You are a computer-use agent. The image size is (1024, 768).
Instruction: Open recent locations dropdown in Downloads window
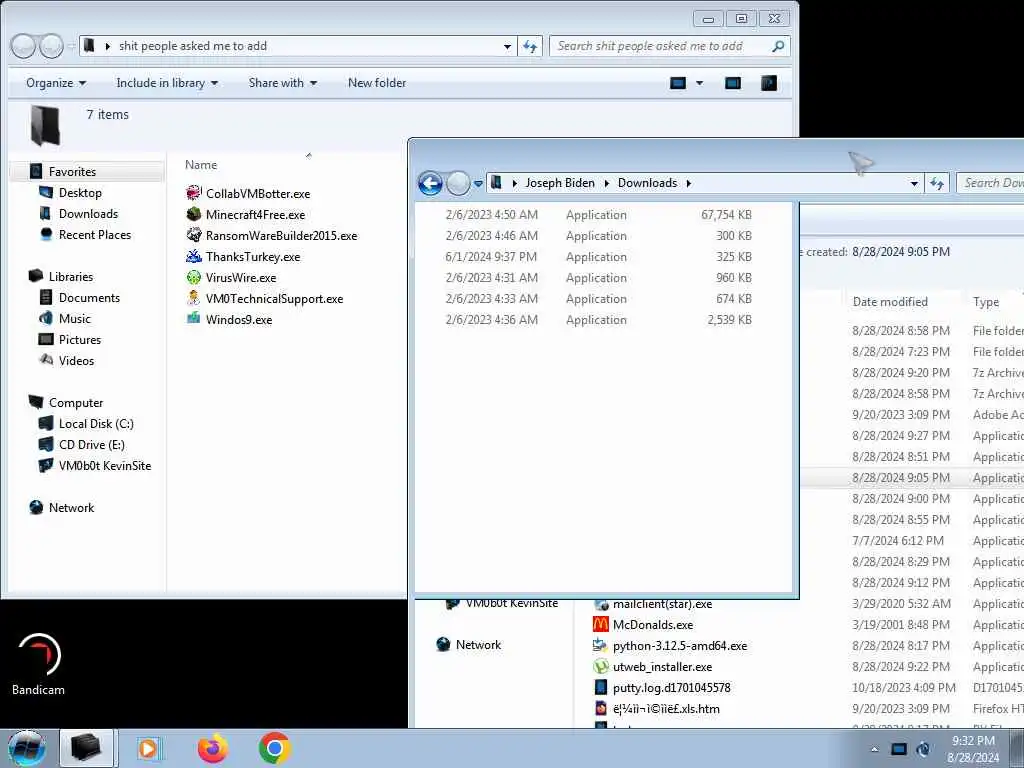[x=478, y=184]
